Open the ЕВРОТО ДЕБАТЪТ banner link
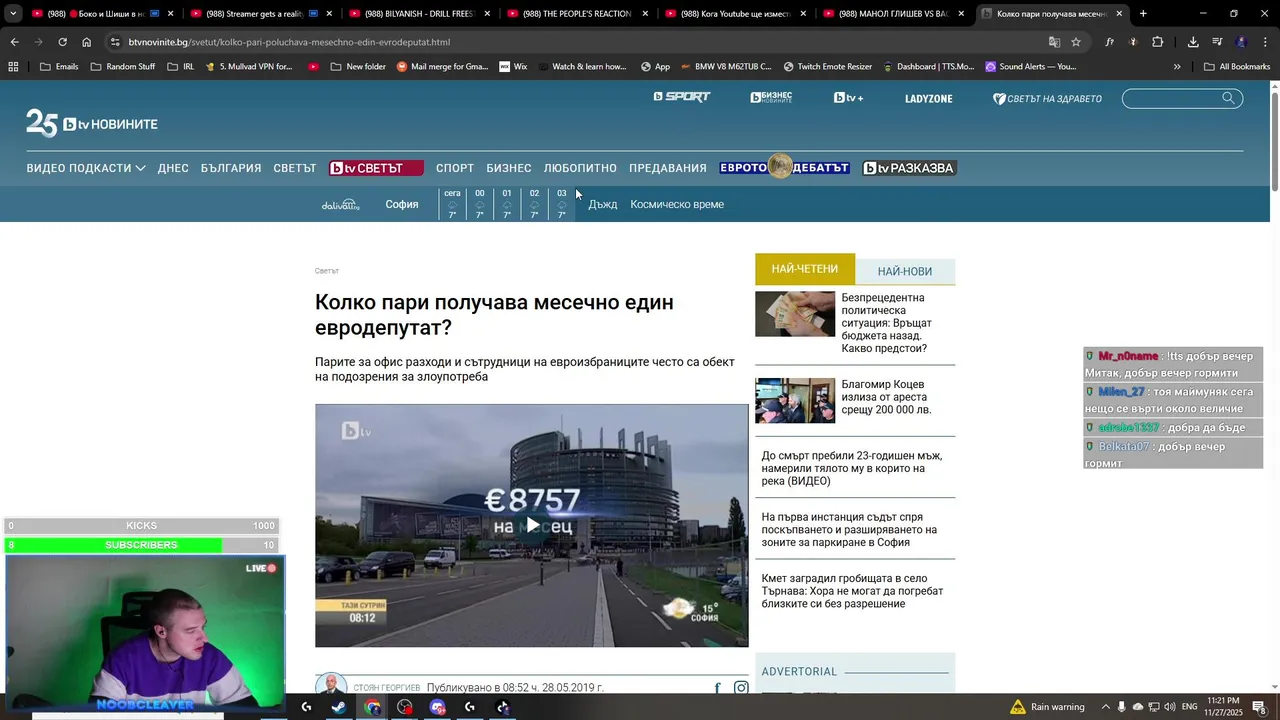Image resolution: width=1280 pixels, height=720 pixels. pos(784,168)
